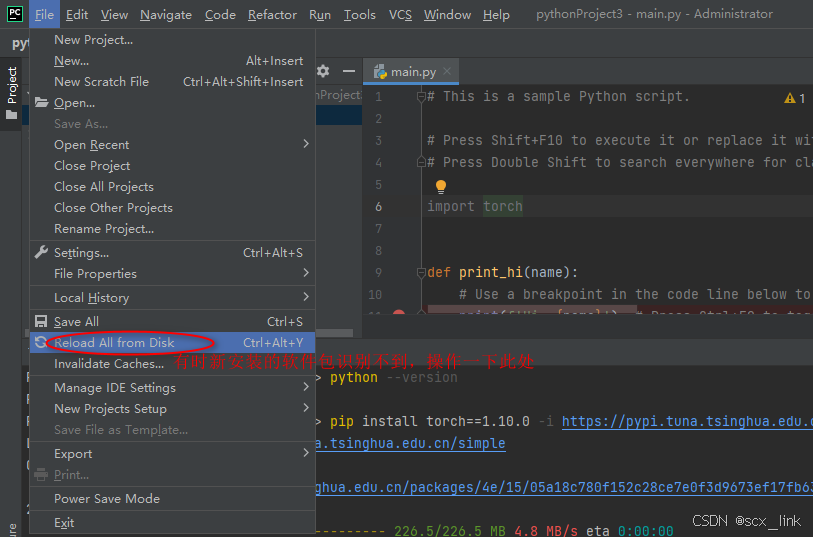Click the Settings wrench icon

click(41, 252)
